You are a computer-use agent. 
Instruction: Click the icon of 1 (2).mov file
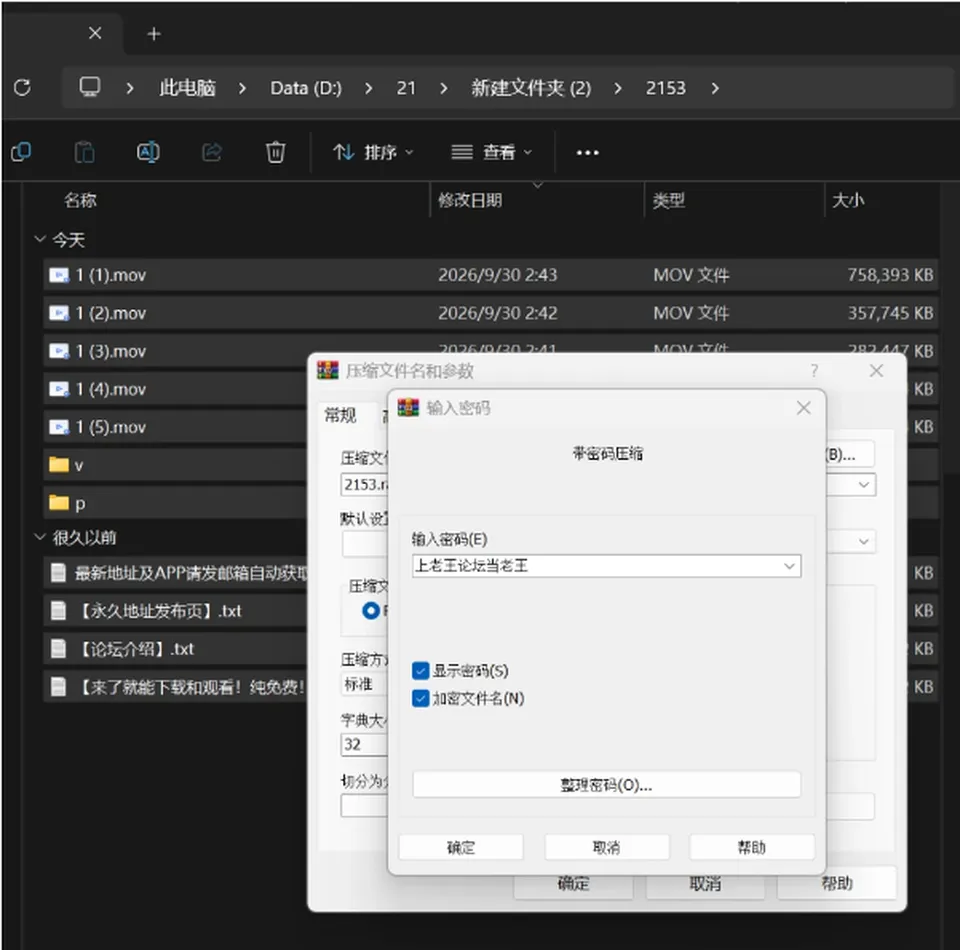click(59, 313)
